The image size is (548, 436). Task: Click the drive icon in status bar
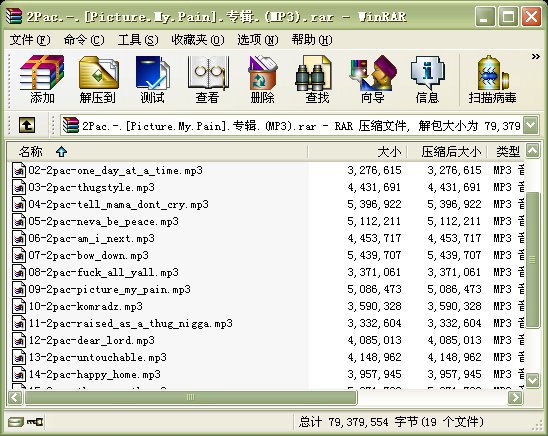pyautogui.click(x=15, y=422)
